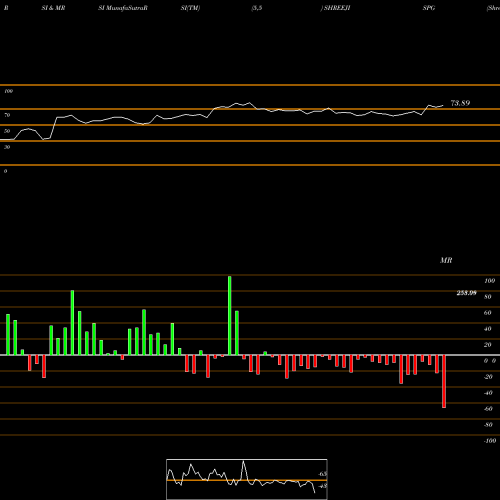Click the 'MR' panel title
This screenshot has height=500, width=500.
[446, 260]
